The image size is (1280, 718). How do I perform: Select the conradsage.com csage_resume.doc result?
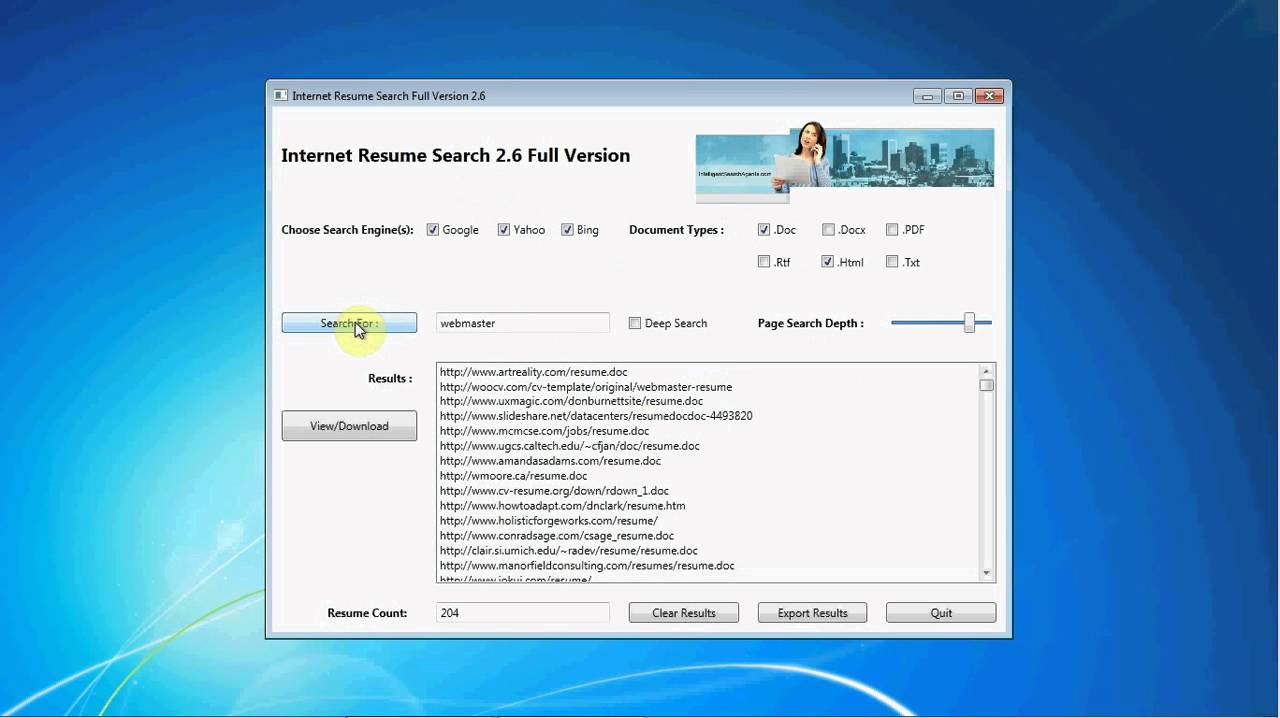pos(557,536)
